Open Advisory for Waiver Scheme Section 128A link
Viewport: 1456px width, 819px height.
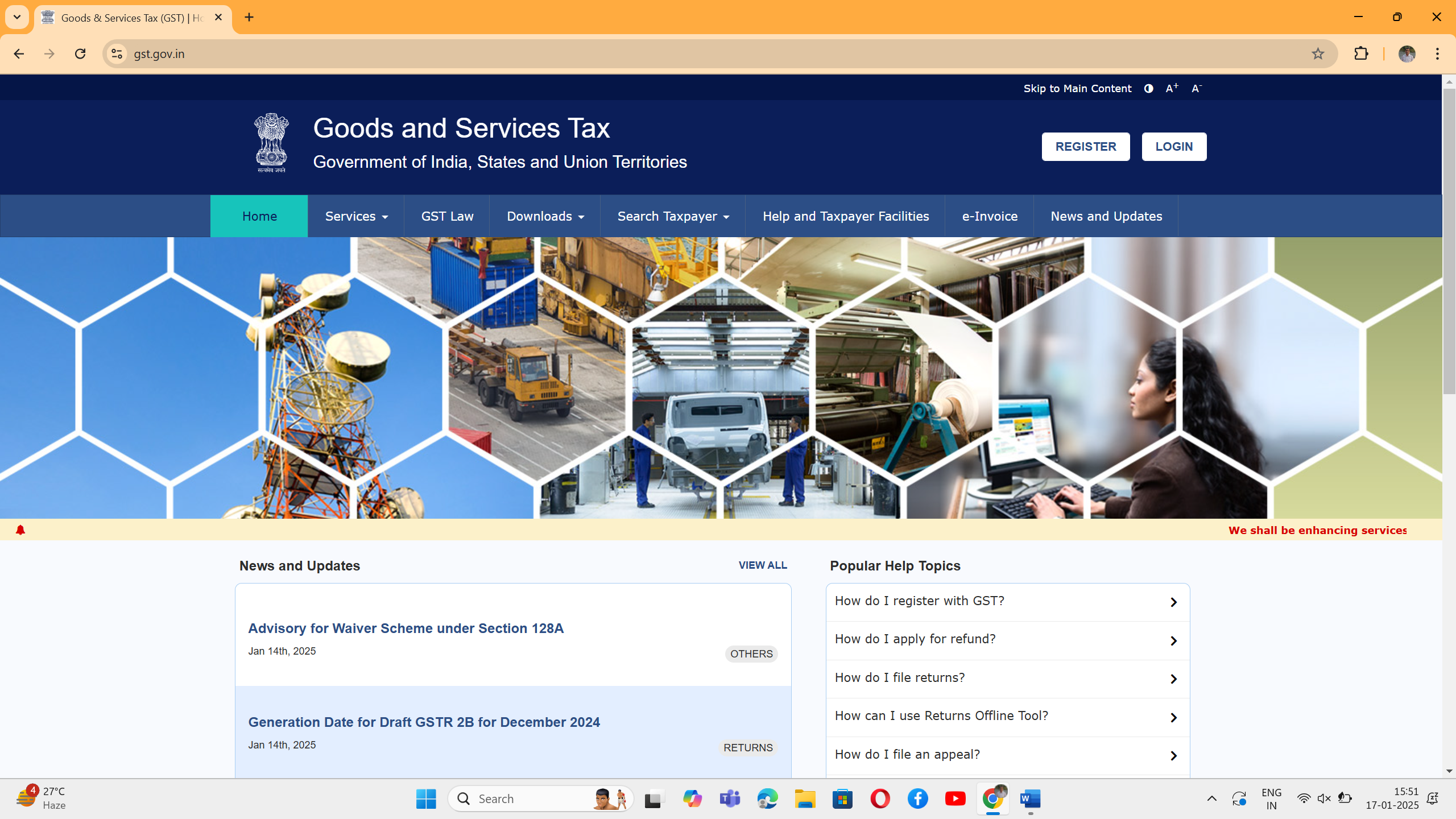pos(406,628)
